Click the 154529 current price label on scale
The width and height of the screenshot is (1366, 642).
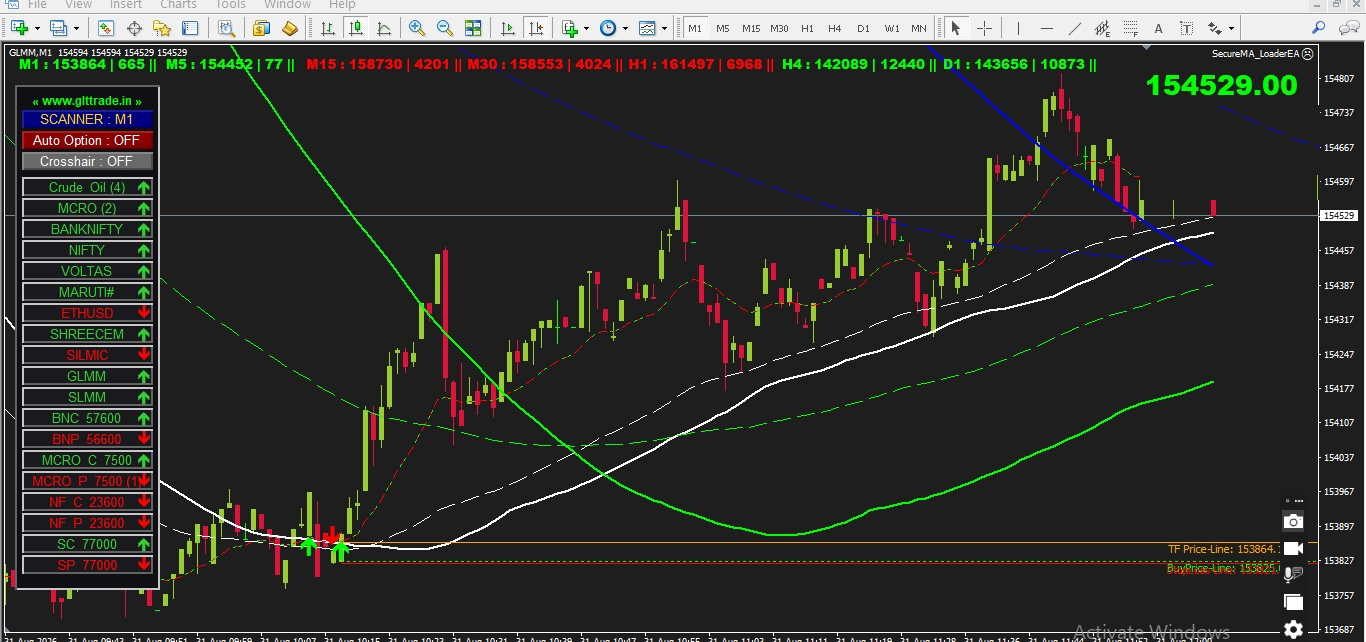(1338, 215)
